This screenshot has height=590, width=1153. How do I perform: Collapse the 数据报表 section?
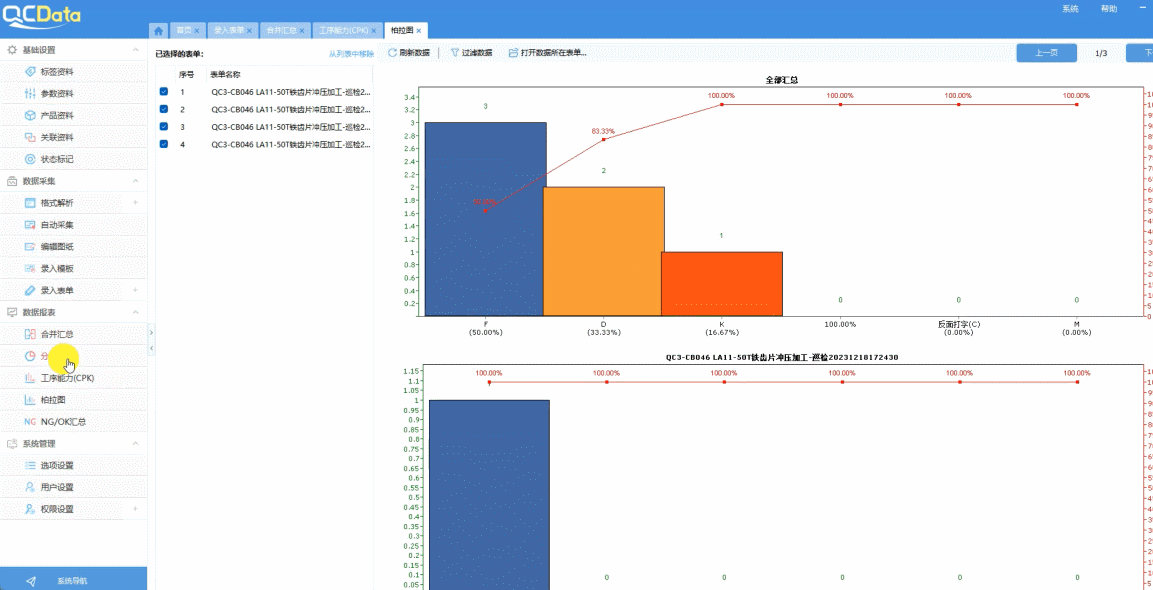135,312
